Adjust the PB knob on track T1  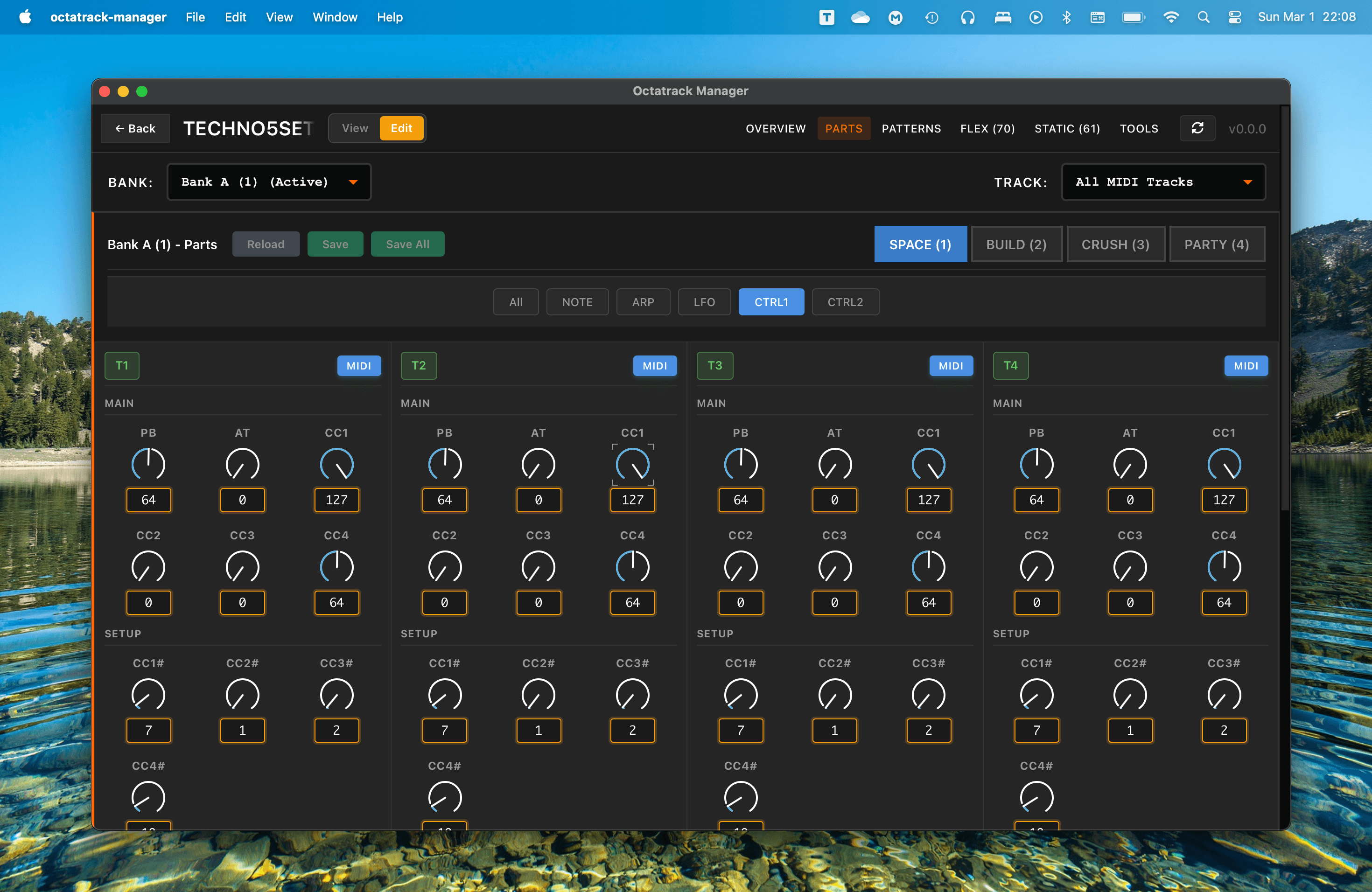pyautogui.click(x=149, y=464)
